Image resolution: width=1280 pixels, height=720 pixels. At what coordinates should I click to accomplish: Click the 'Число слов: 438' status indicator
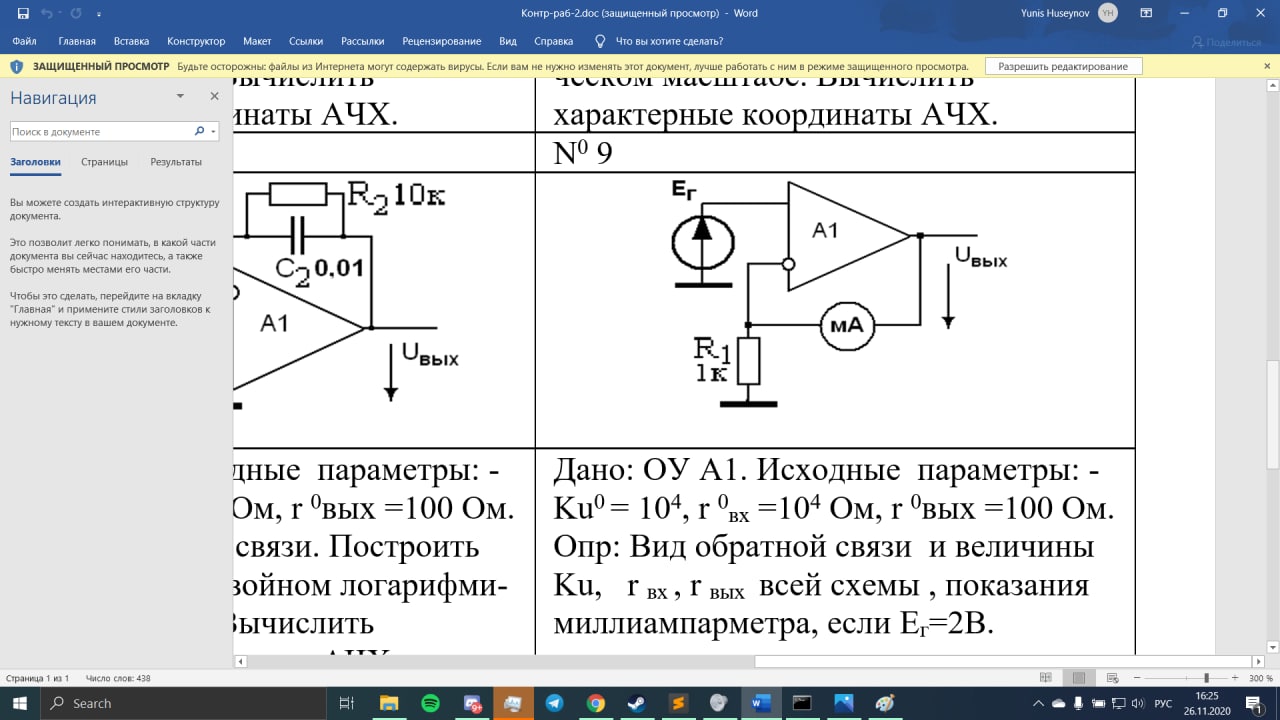point(118,678)
